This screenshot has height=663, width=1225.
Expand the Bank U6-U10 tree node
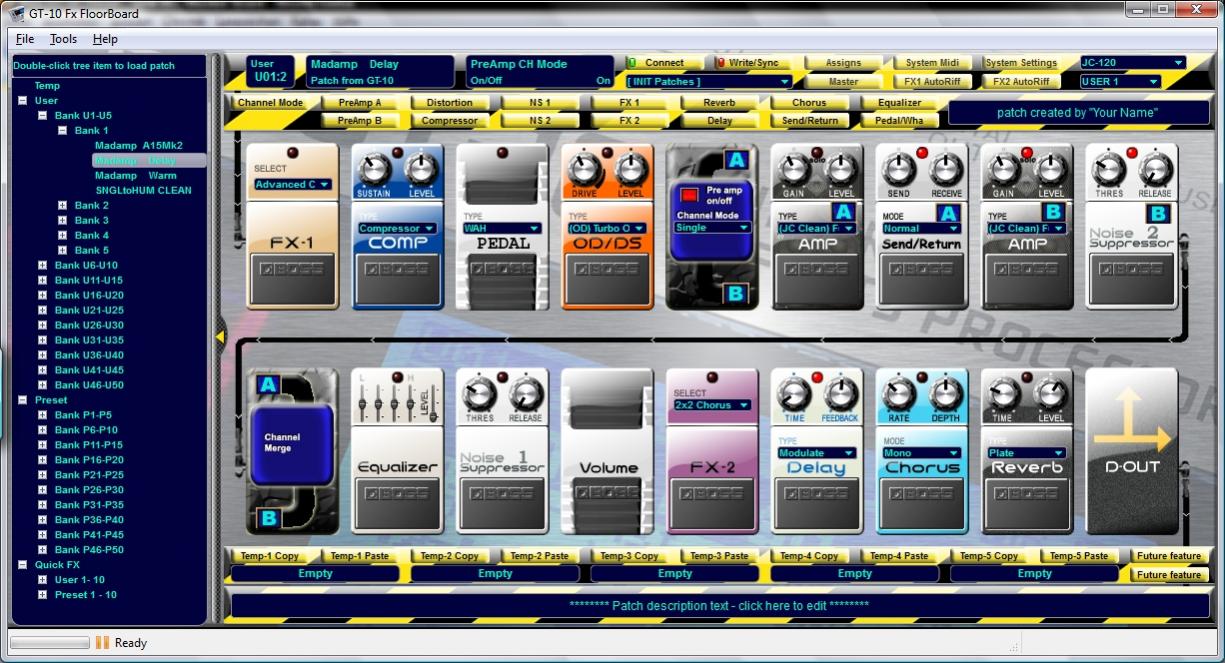[x=42, y=265]
